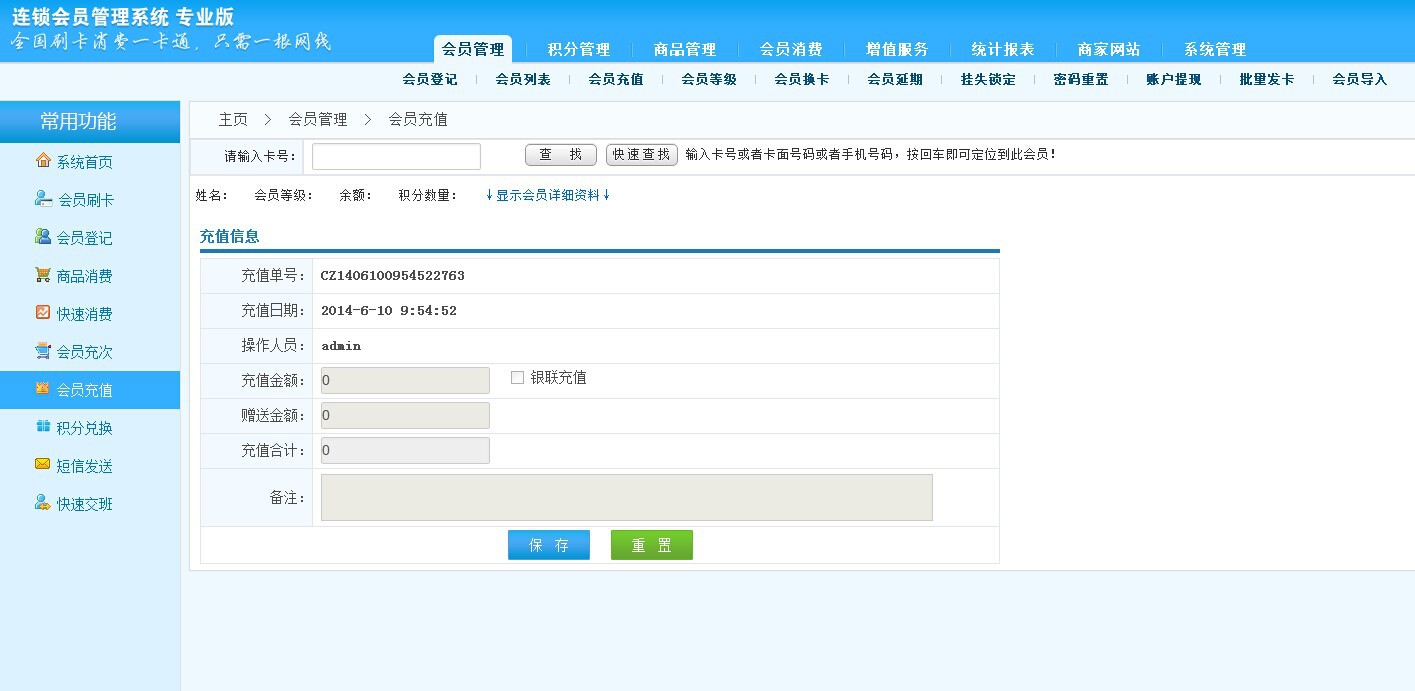Click the 快速查找 button
This screenshot has height=691, width=1415.
pyautogui.click(x=642, y=155)
